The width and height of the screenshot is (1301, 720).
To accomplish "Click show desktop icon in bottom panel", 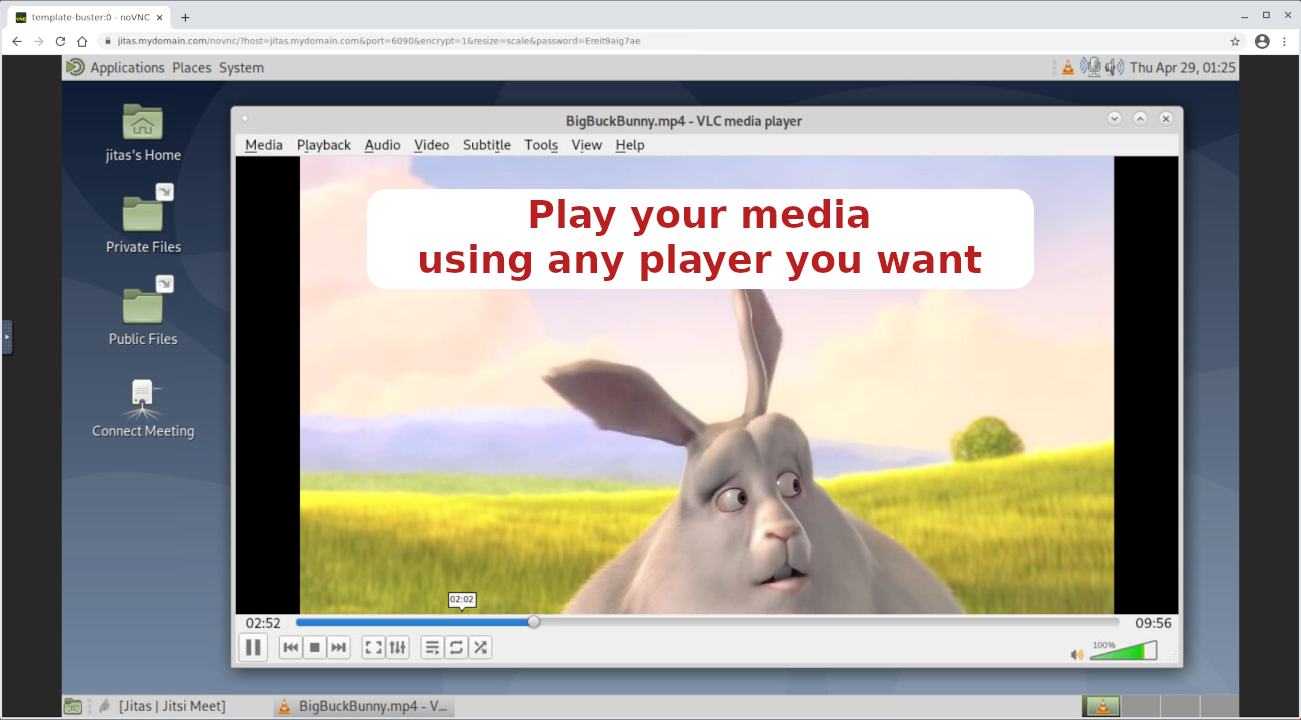I will (73, 706).
